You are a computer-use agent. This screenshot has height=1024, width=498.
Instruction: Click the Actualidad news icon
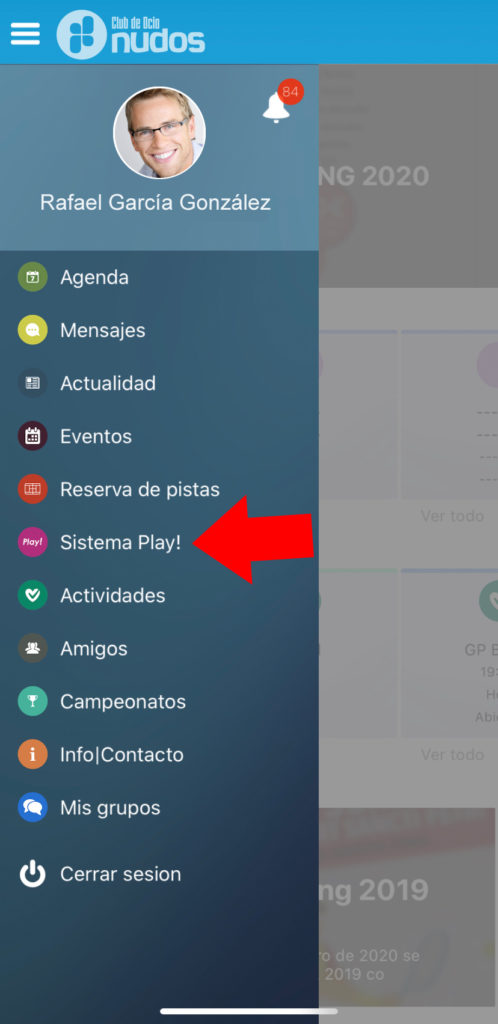[32, 383]
